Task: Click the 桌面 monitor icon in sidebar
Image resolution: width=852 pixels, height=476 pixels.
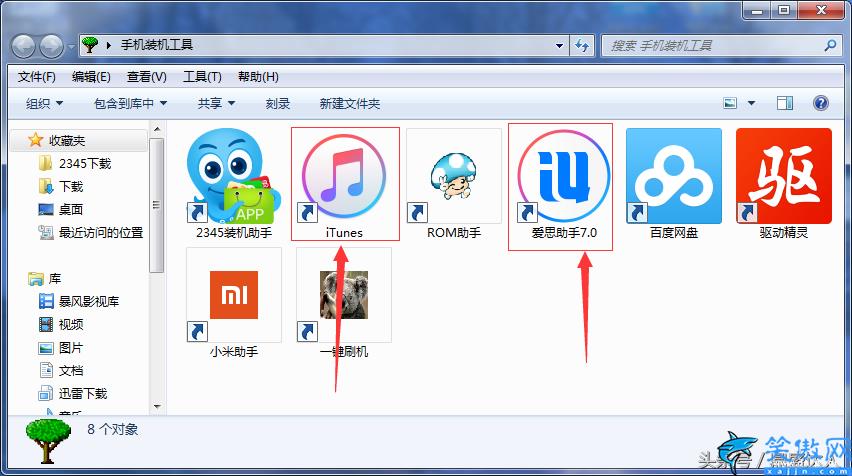Action: click(46, 209)
